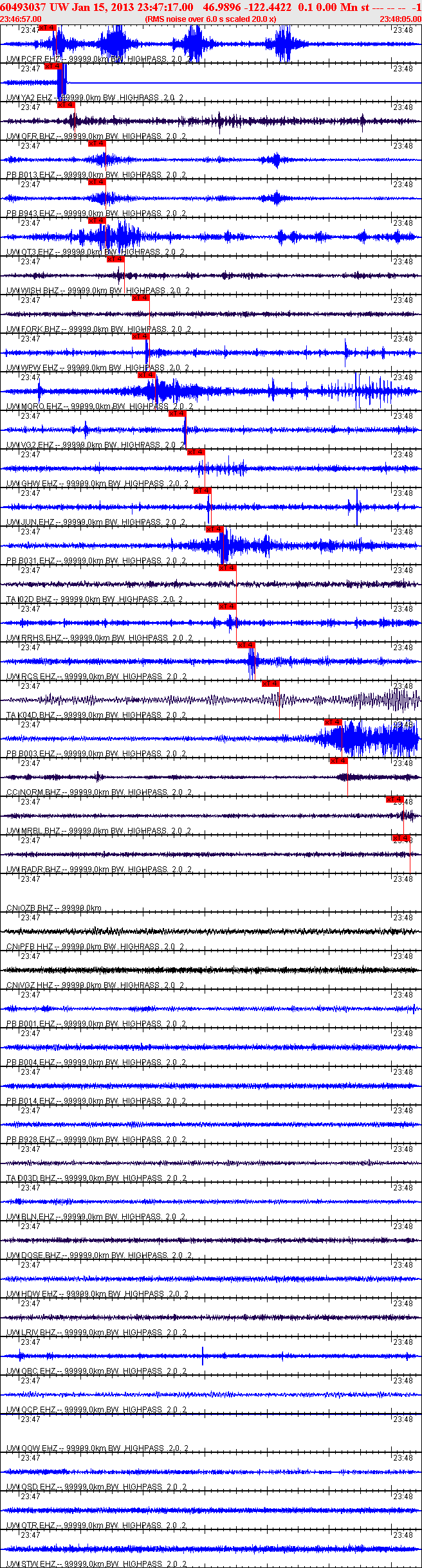Click the red pick marker on the MORO trace
422x1568 pixels.
click(147, 375)
